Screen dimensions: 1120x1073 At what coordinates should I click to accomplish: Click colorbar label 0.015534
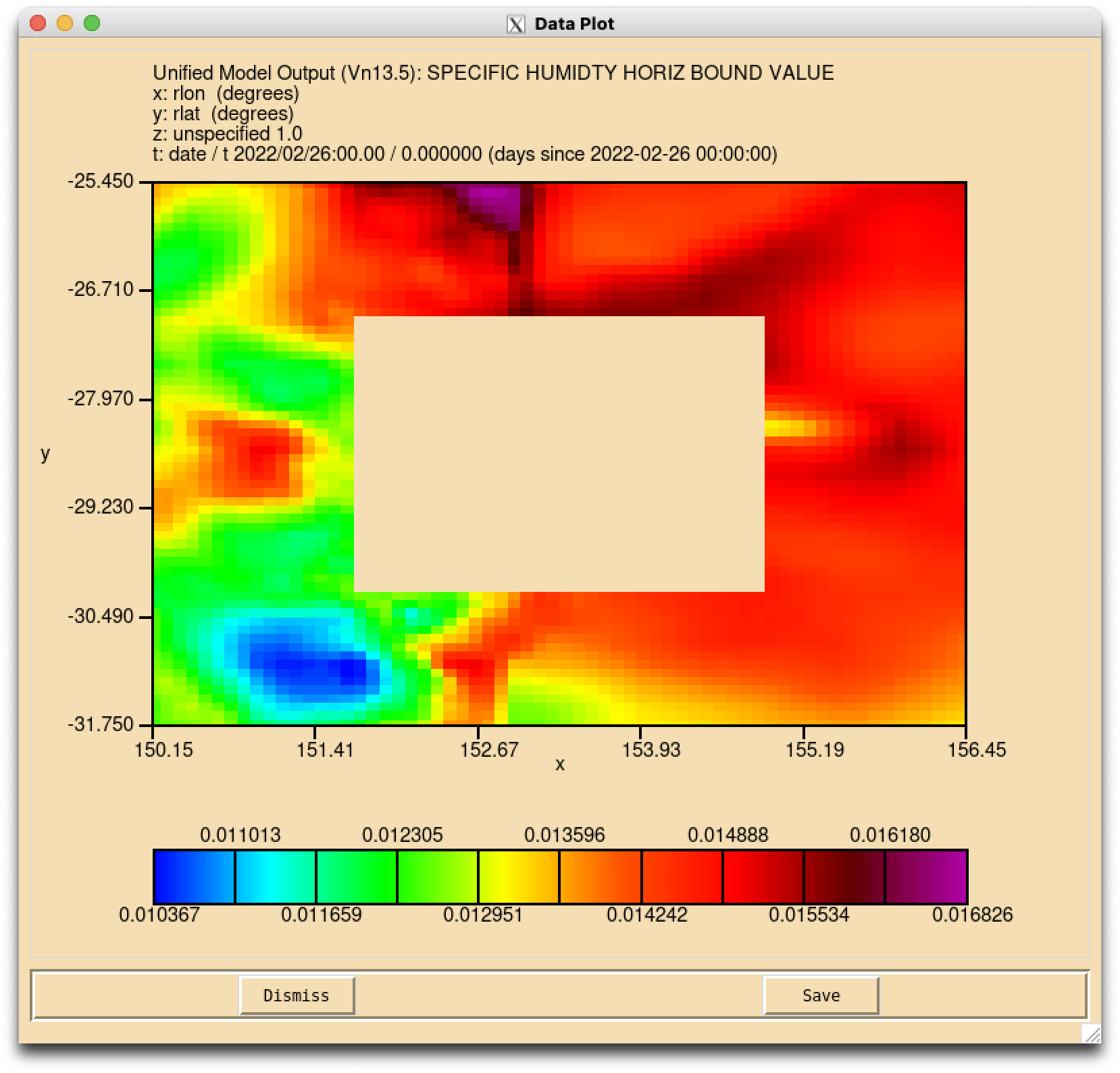[809, 915]
